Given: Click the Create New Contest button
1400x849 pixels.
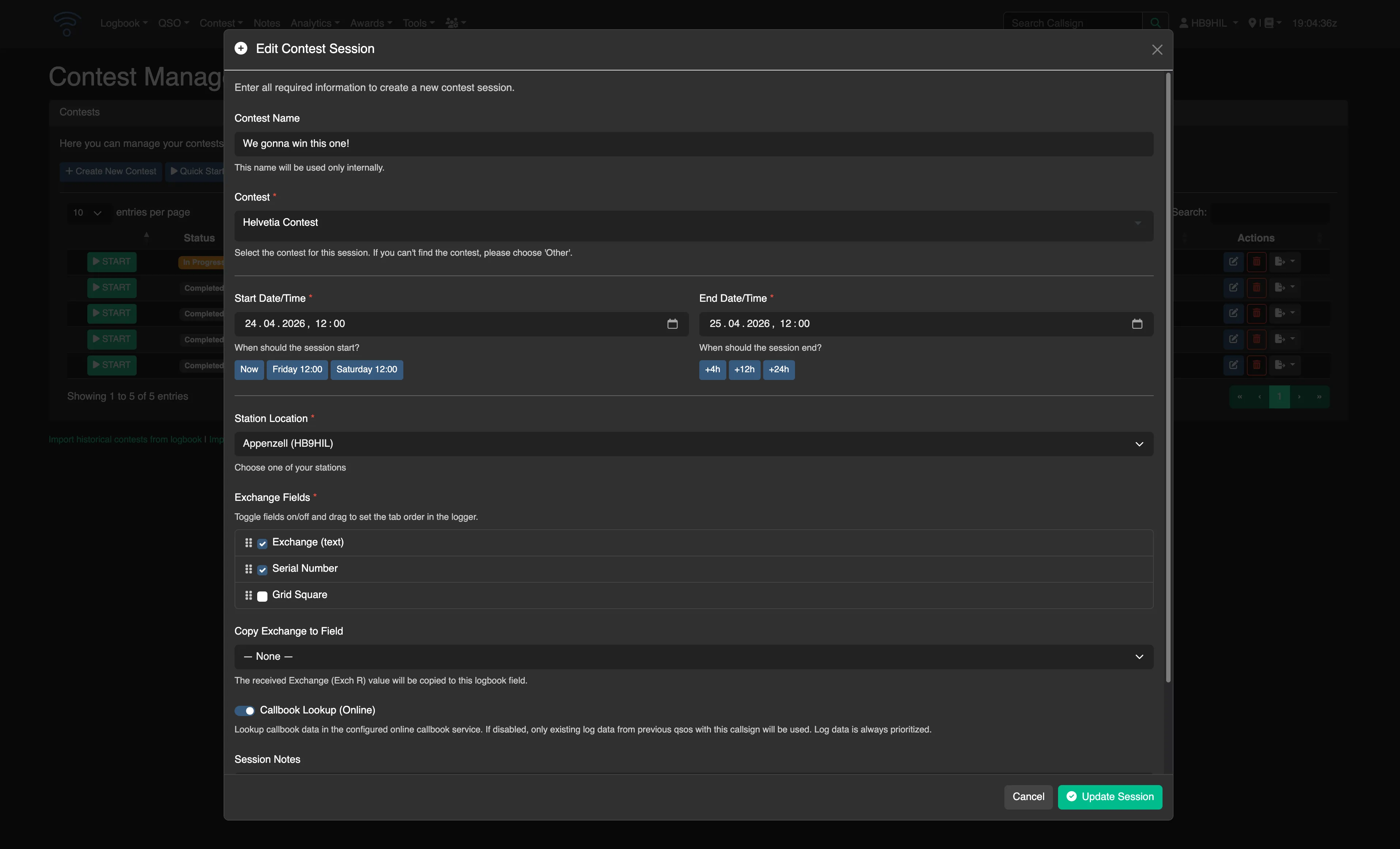Looking at the screenshot, I should [x=111, y=171].
